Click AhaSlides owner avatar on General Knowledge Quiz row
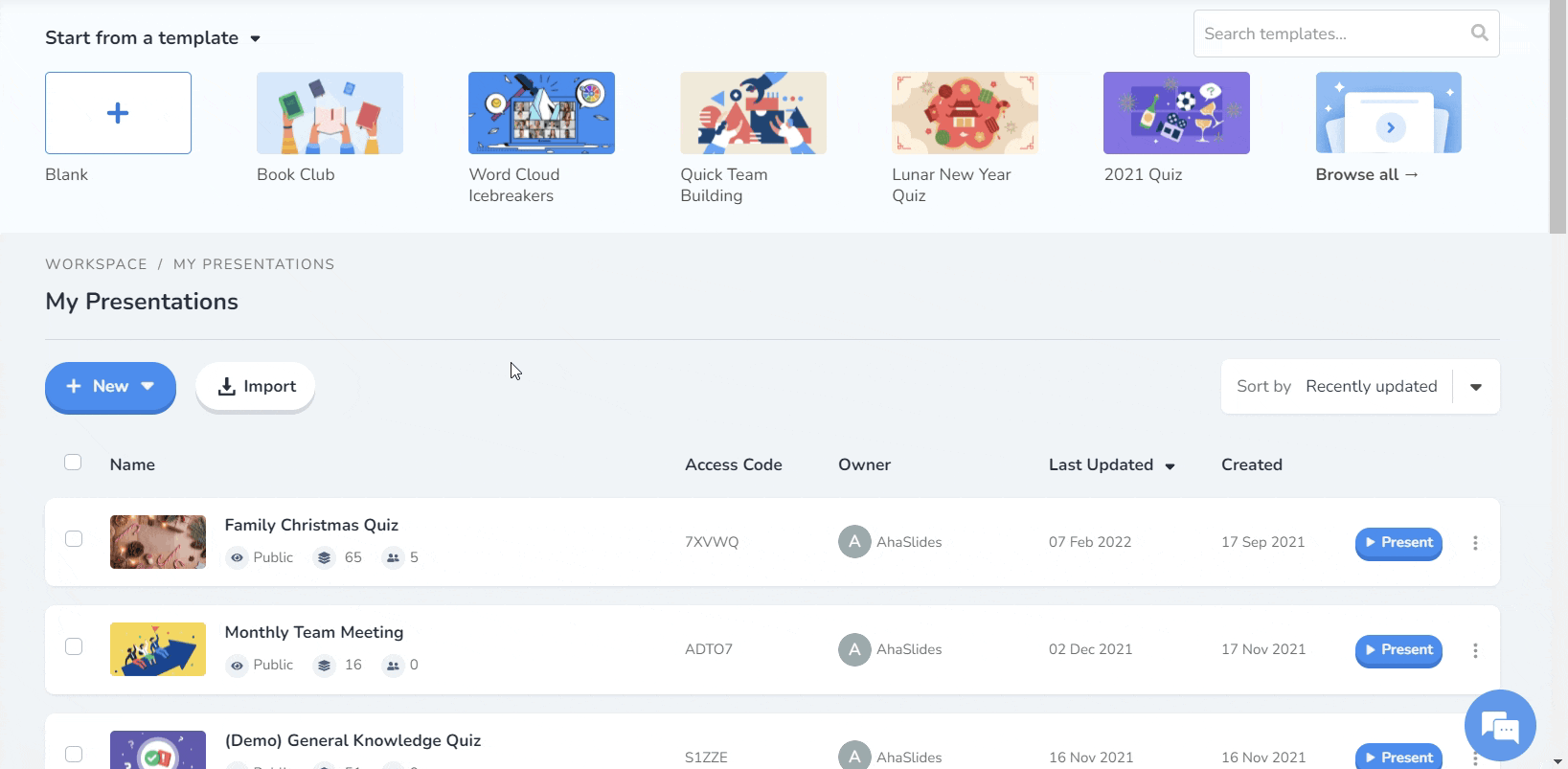This screenshot has width=1568, height=769. [x=854, y=756]
